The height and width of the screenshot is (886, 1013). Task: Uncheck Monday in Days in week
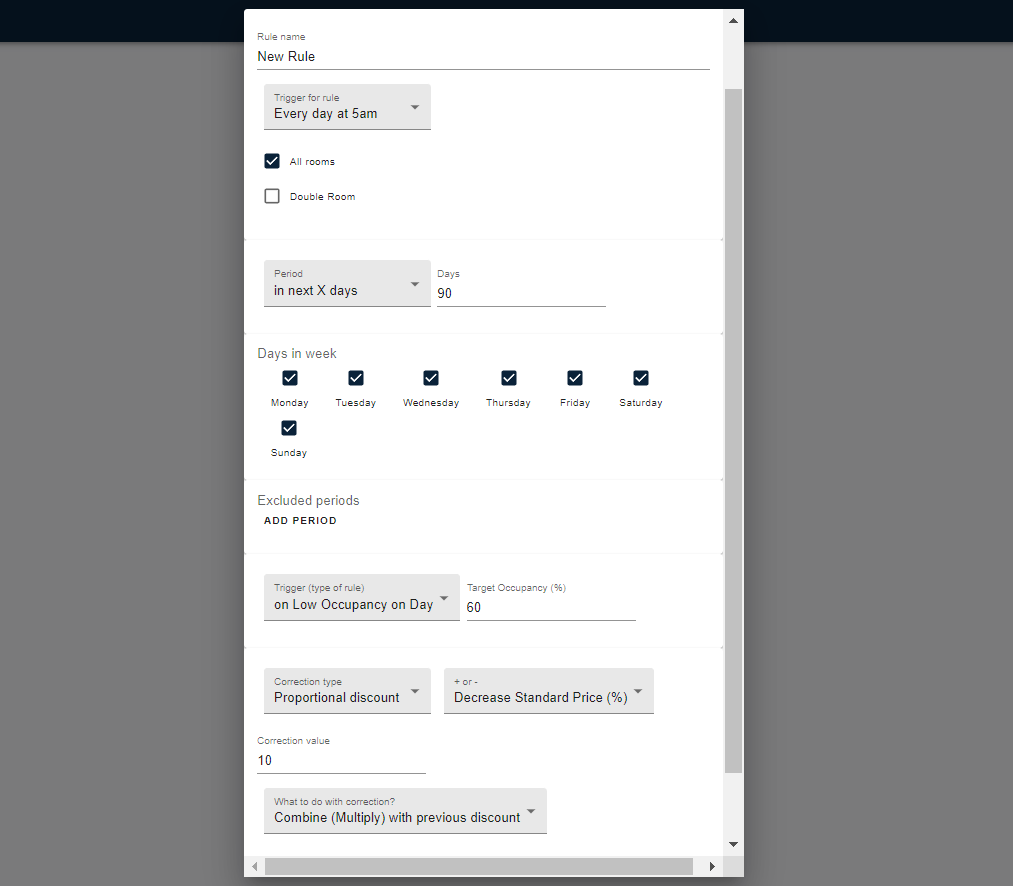[x=289, y=378]
